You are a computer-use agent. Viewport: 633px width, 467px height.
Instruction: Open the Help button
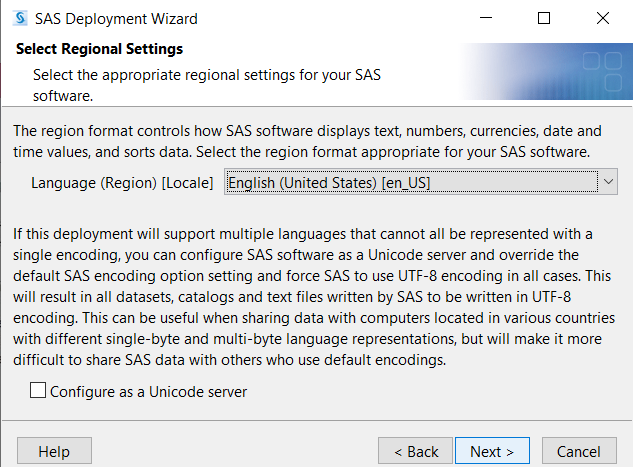pyautogui.click(x=54, y=451)
